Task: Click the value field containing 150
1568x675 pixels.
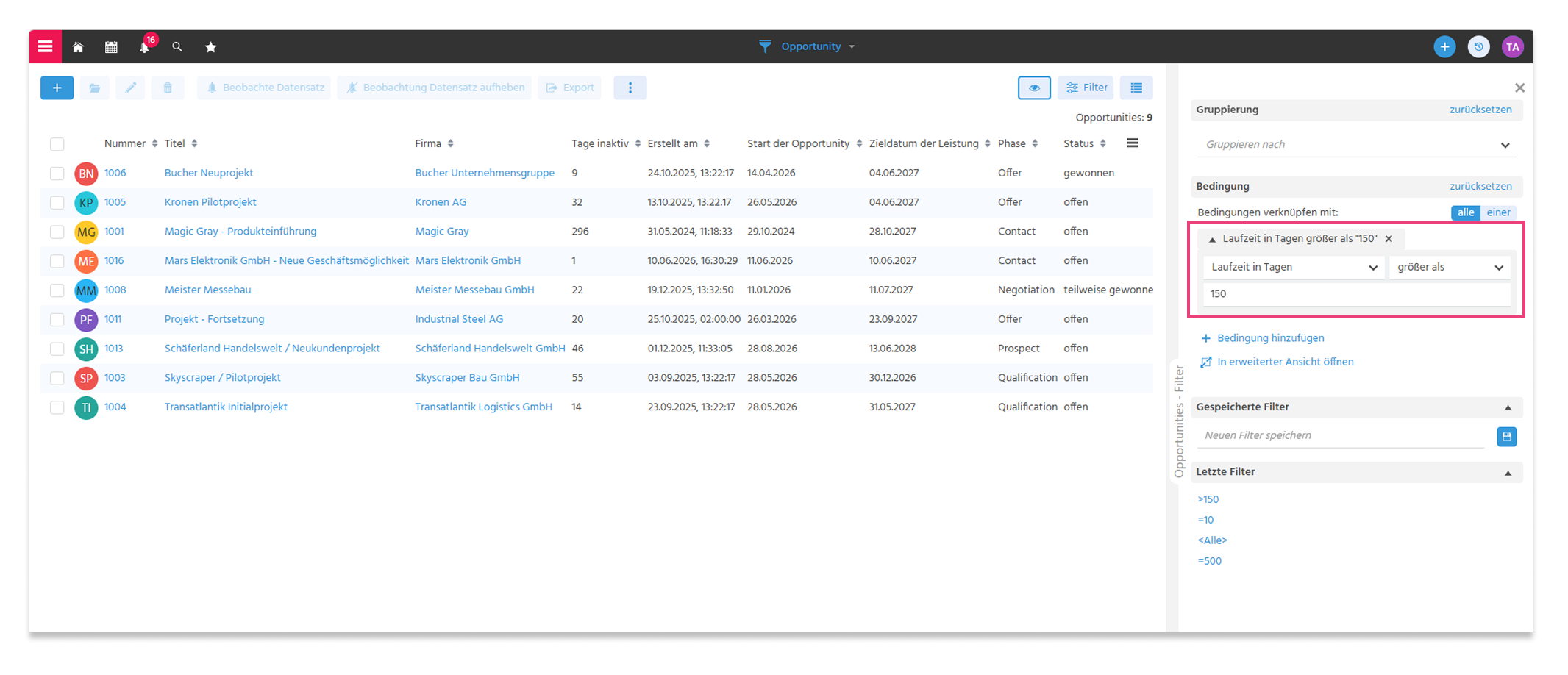Action: coord(1356,294)
